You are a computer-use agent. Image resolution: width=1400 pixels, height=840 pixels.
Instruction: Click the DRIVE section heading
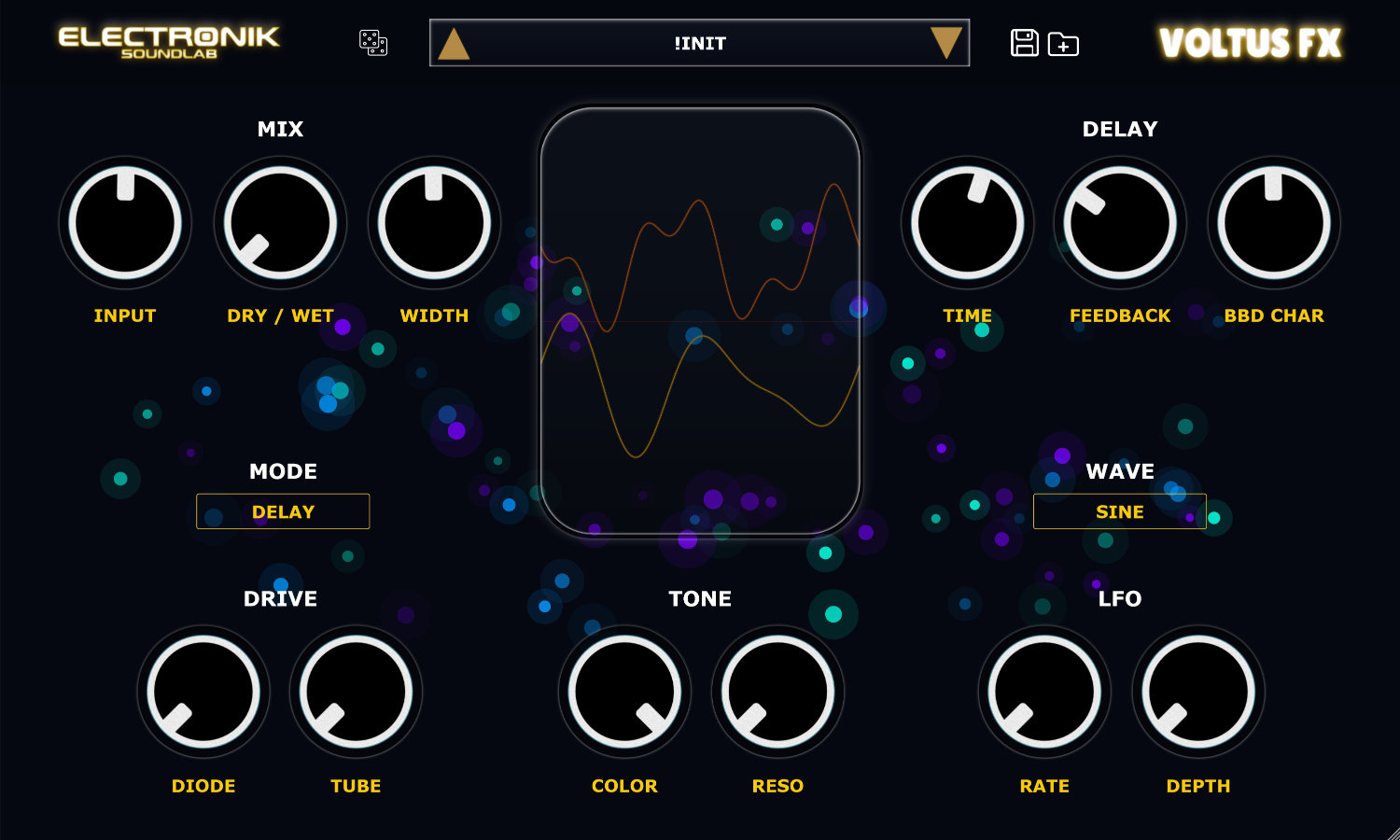[x=280, y=598]
